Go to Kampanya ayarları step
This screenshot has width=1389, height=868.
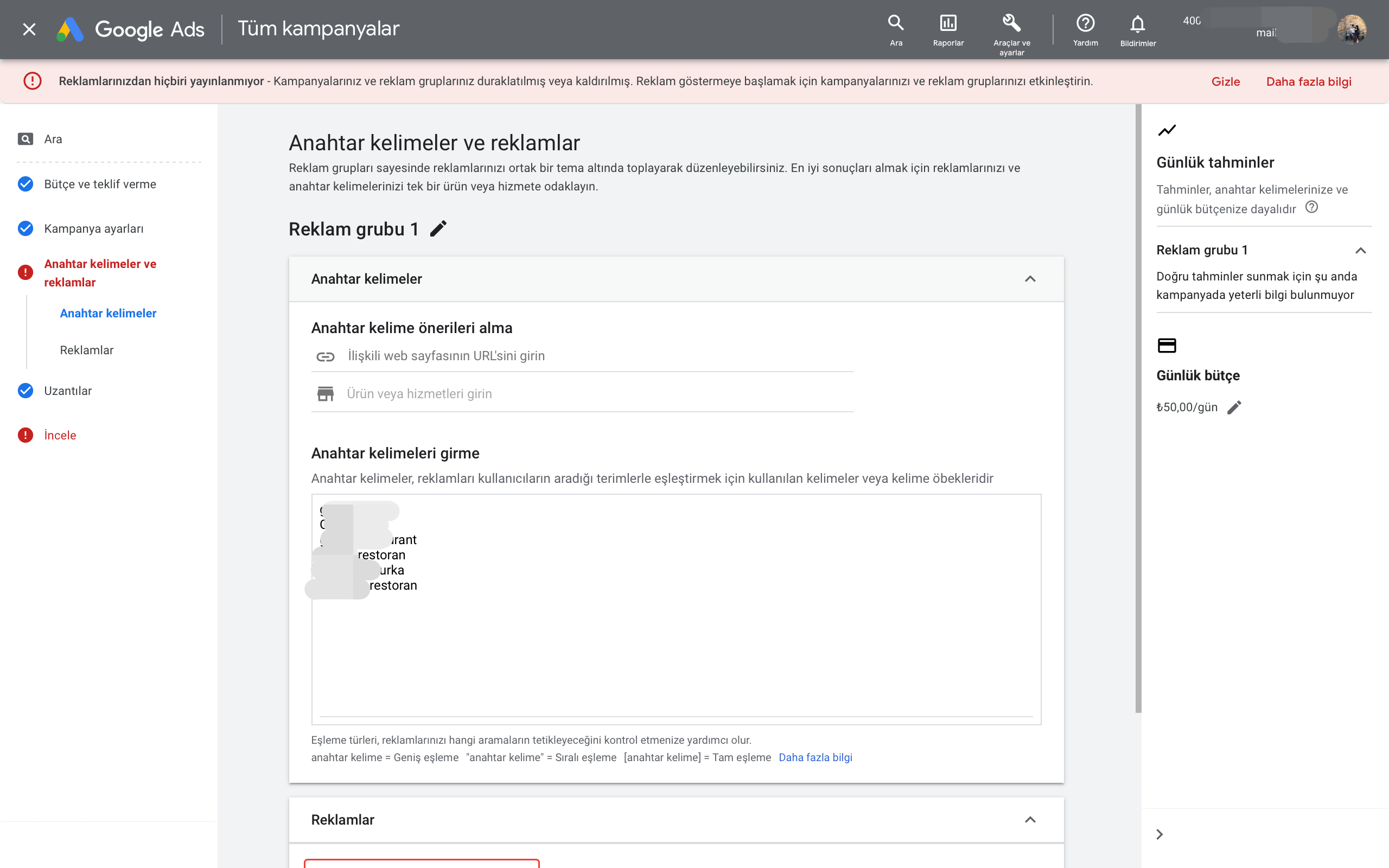93,228
